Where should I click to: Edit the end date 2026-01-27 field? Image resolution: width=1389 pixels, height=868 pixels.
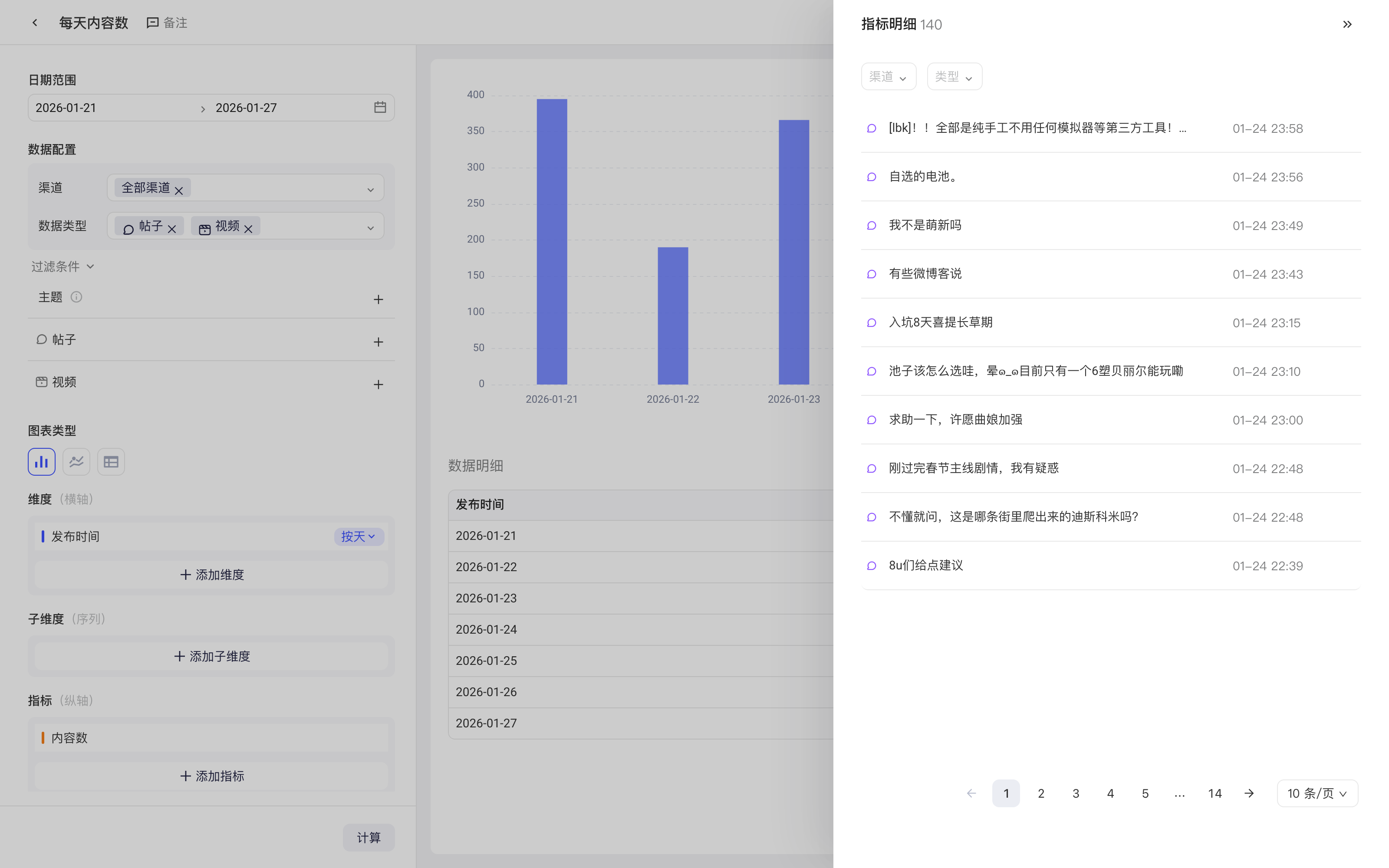pos(290,108)
